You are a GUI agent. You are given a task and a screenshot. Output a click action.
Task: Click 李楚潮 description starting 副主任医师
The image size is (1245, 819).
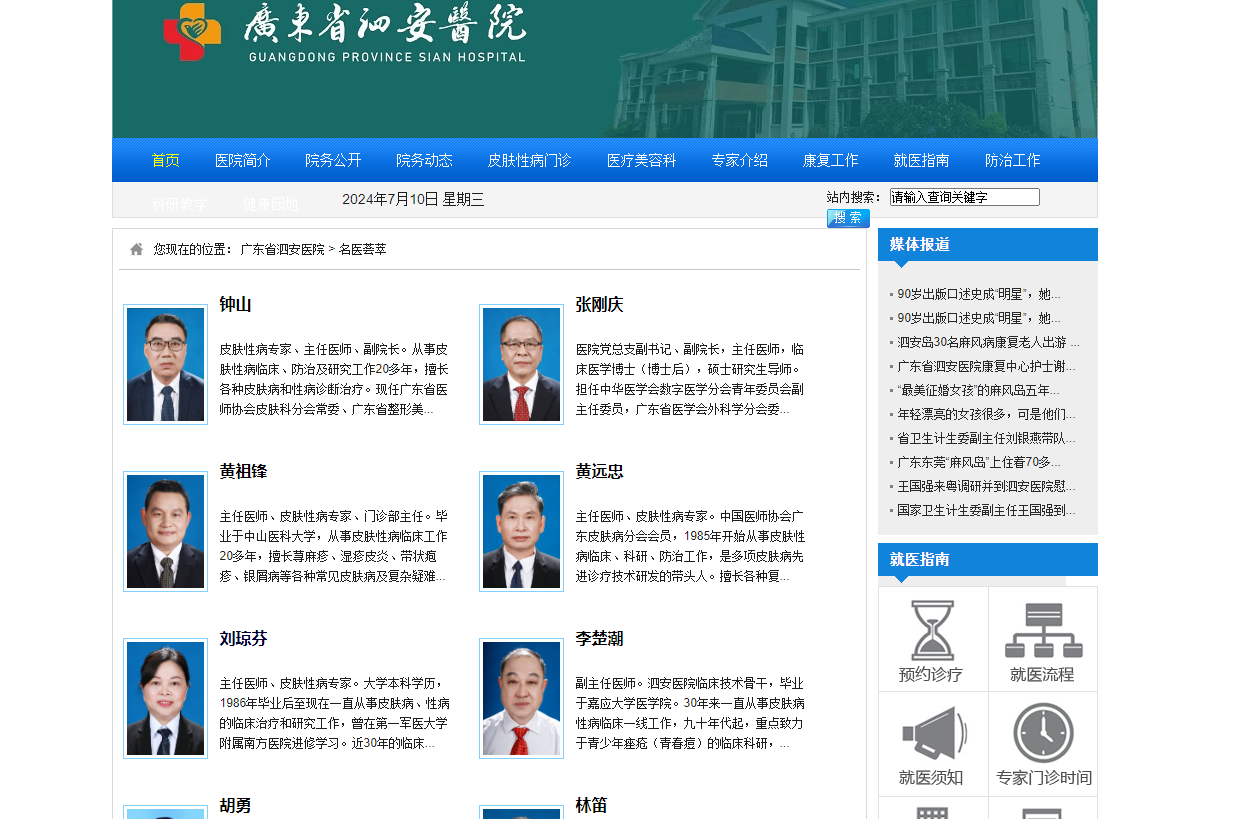coord(690,713)
